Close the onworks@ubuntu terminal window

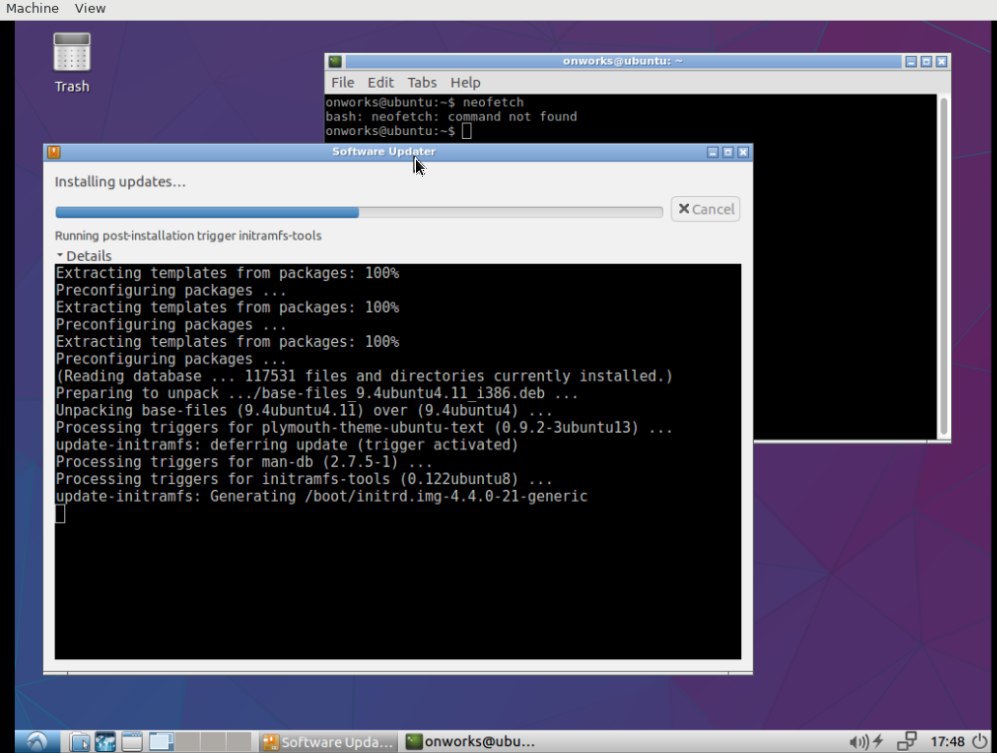[x=941, y=61]
